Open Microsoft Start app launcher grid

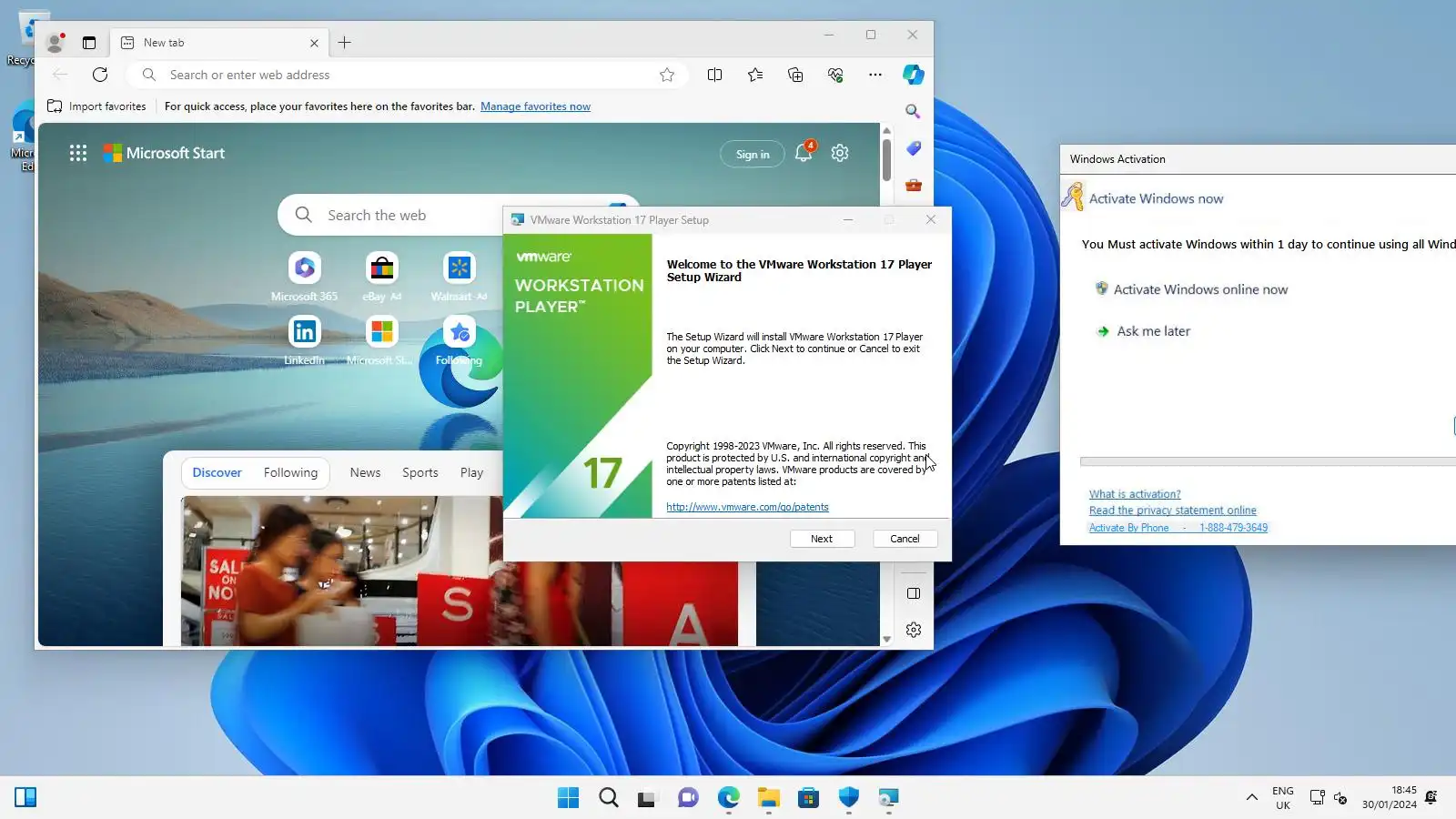(78, 153)
